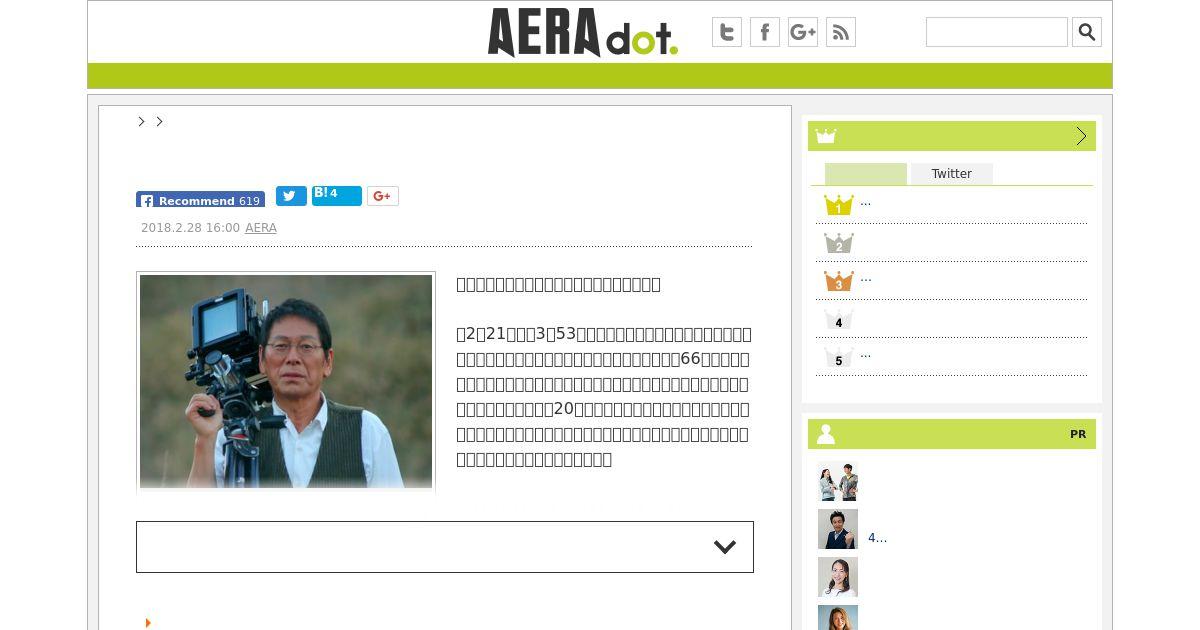
Task: Click the magnifier search button
Action: point(1087,32)
